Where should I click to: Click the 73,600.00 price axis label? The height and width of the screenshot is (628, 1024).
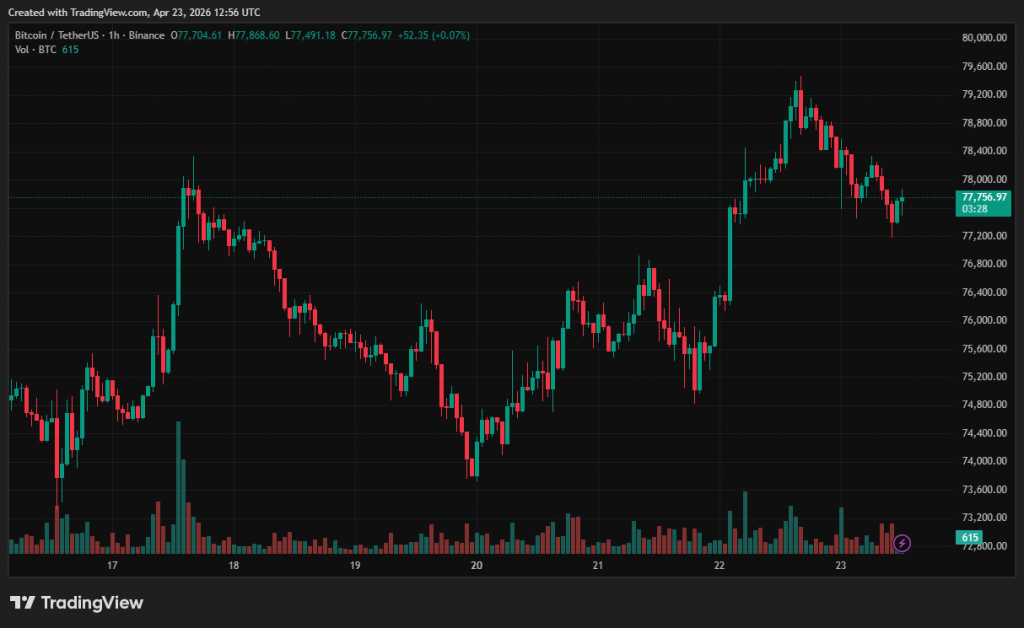[983, 489]
